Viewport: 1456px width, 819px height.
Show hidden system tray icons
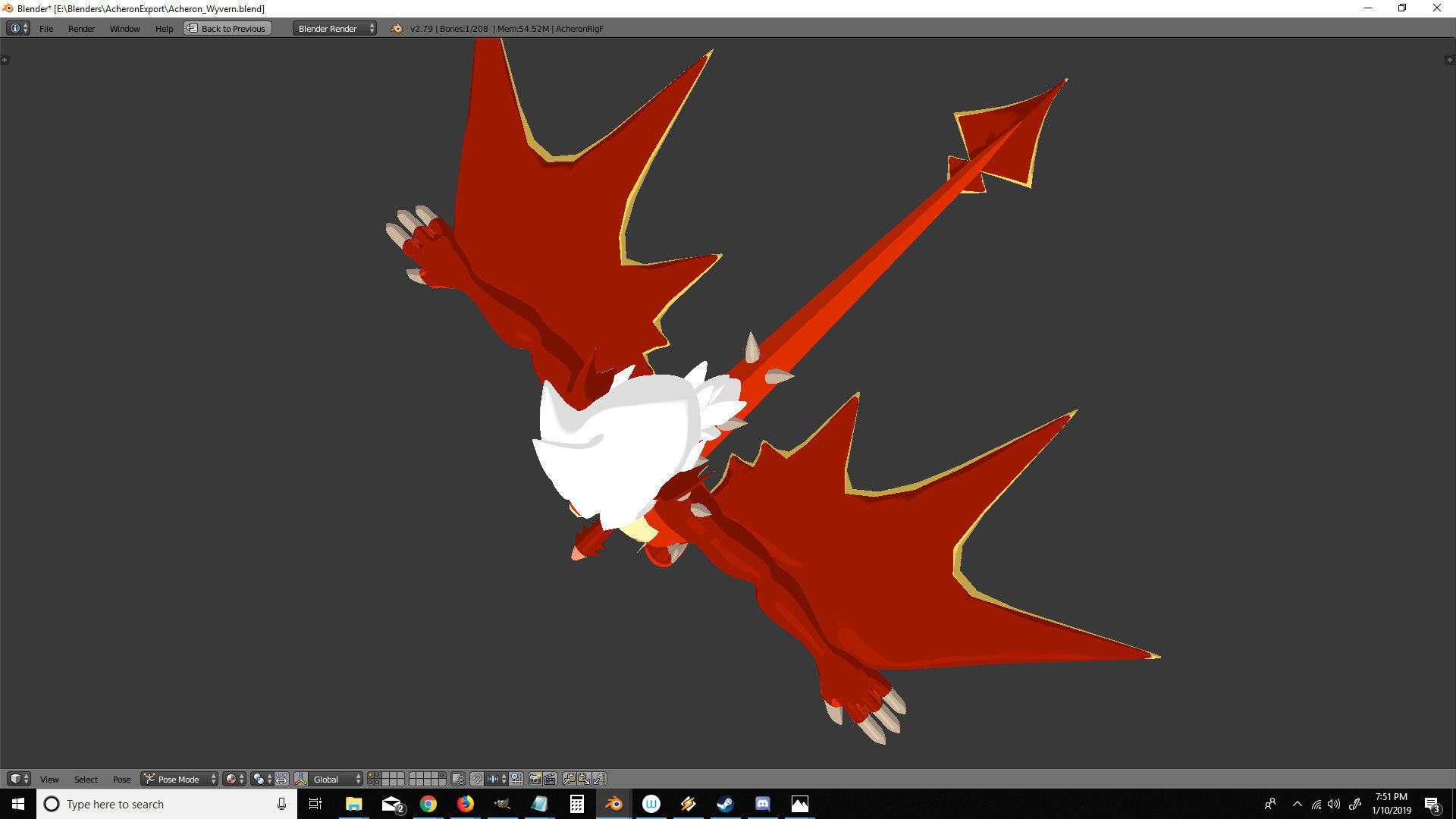(x=1297, y=804)
